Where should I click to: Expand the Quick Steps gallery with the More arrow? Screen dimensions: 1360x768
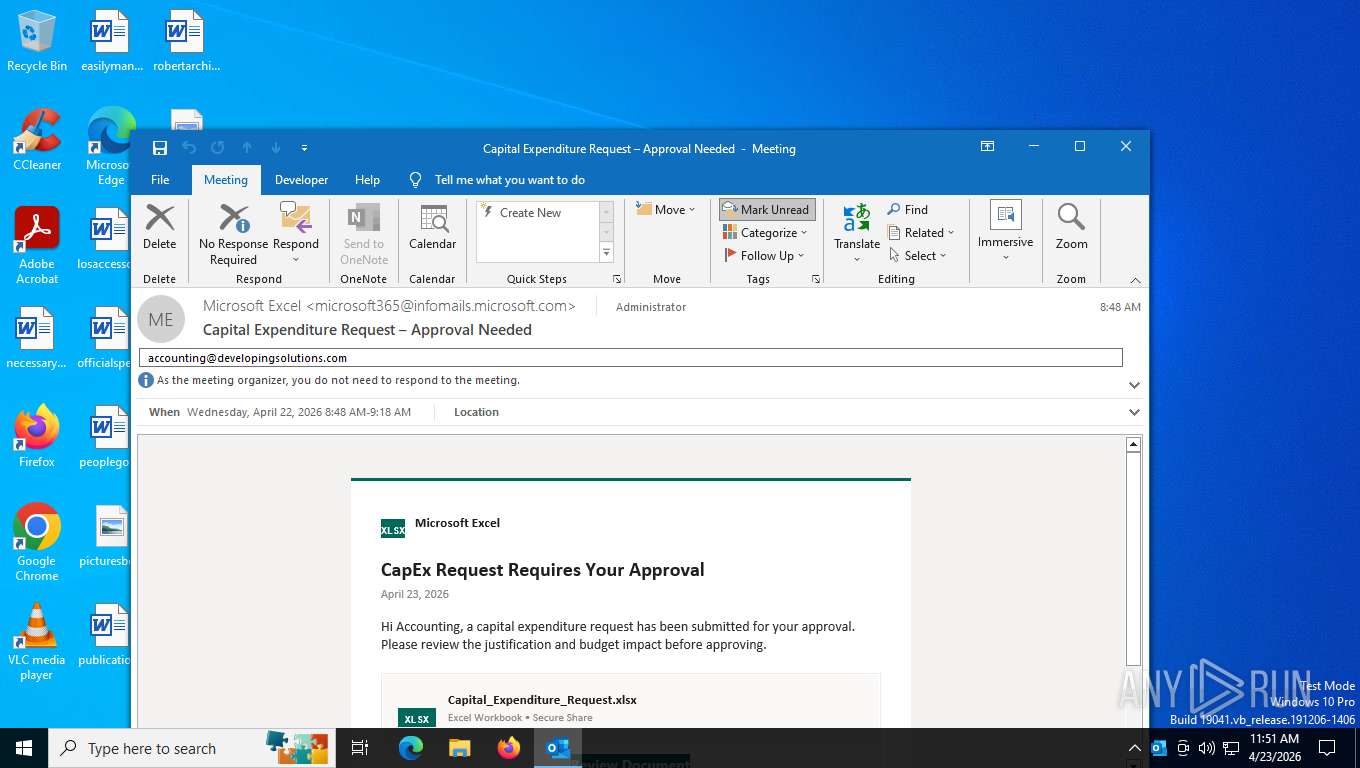(x=607, y=254)
